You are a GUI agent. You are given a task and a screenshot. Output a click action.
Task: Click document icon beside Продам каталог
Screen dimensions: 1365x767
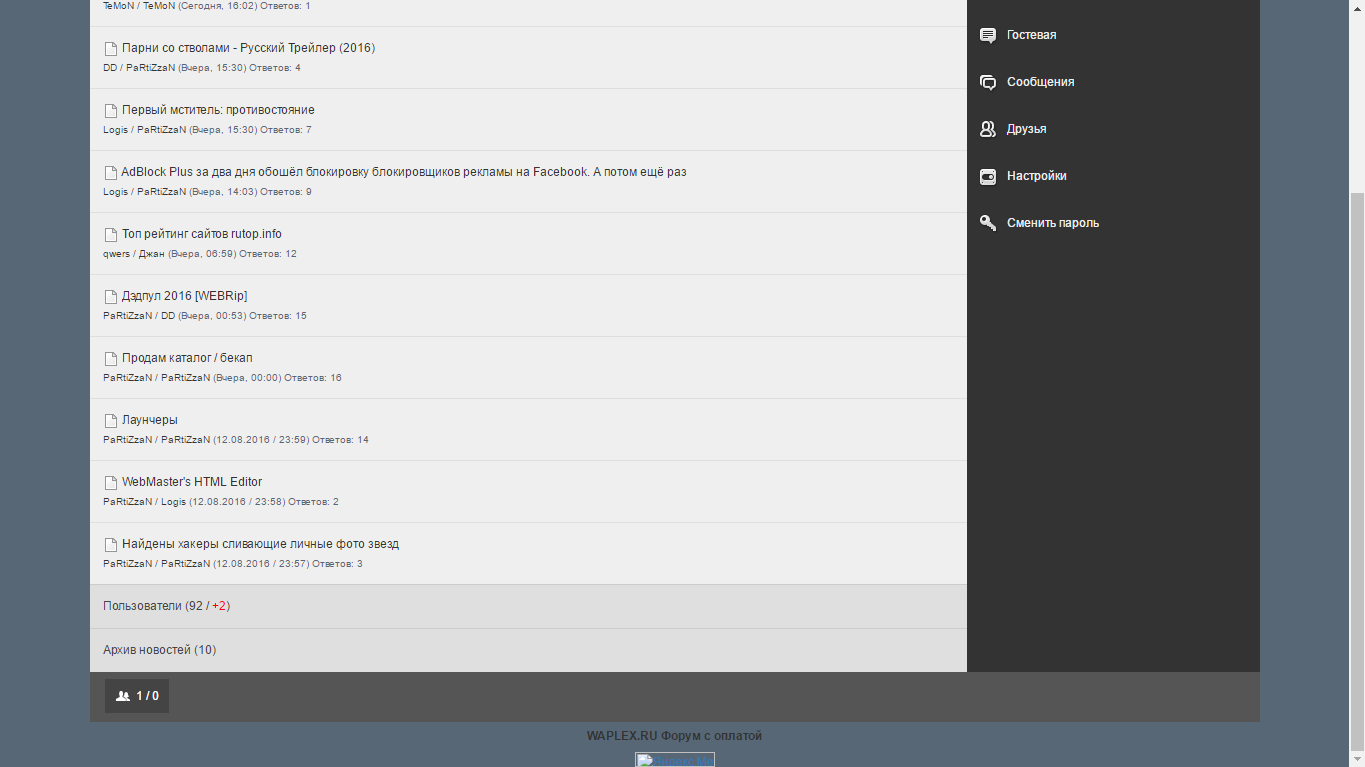click(x=111, y=358)
